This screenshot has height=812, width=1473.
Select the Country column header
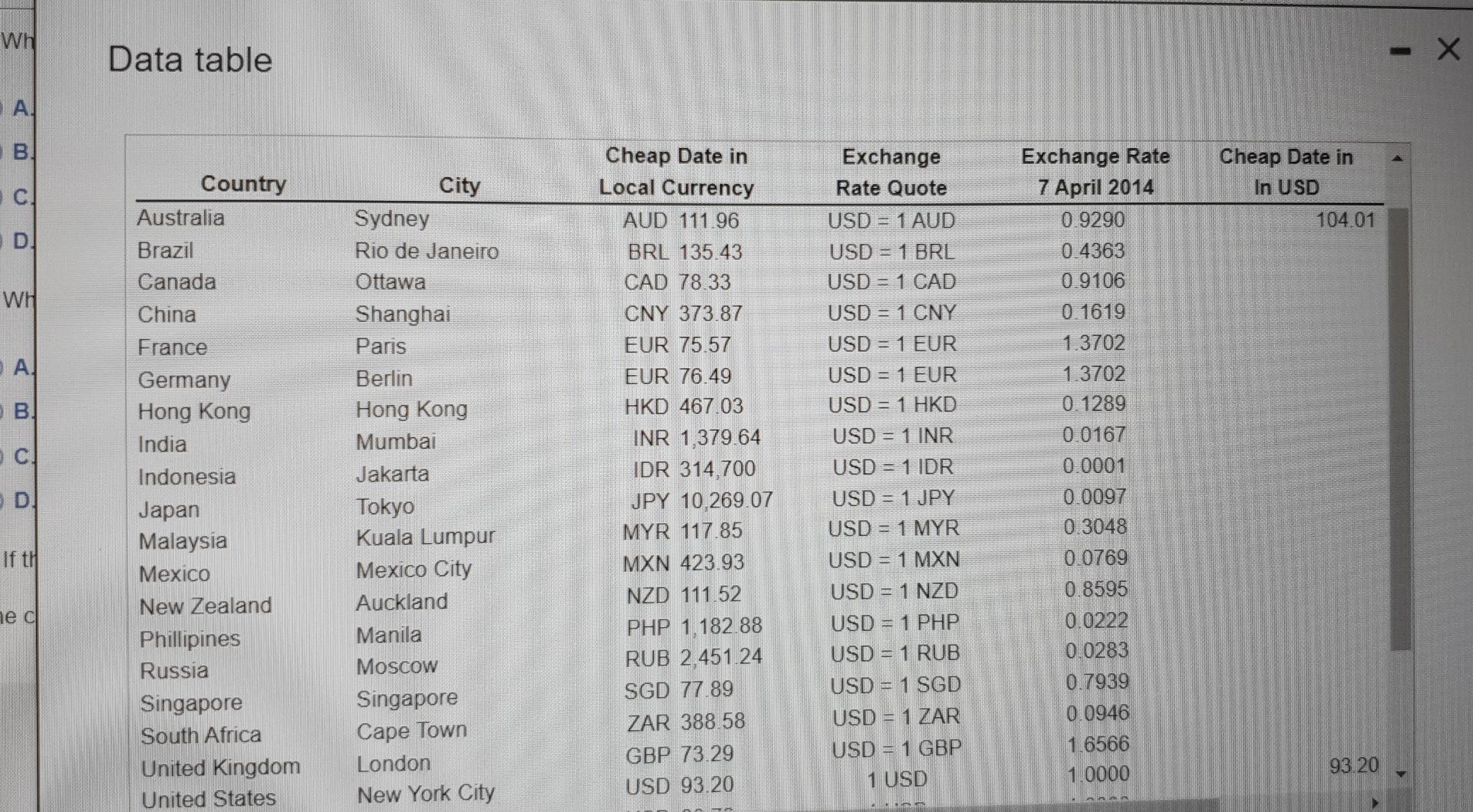tap(243, 184)
